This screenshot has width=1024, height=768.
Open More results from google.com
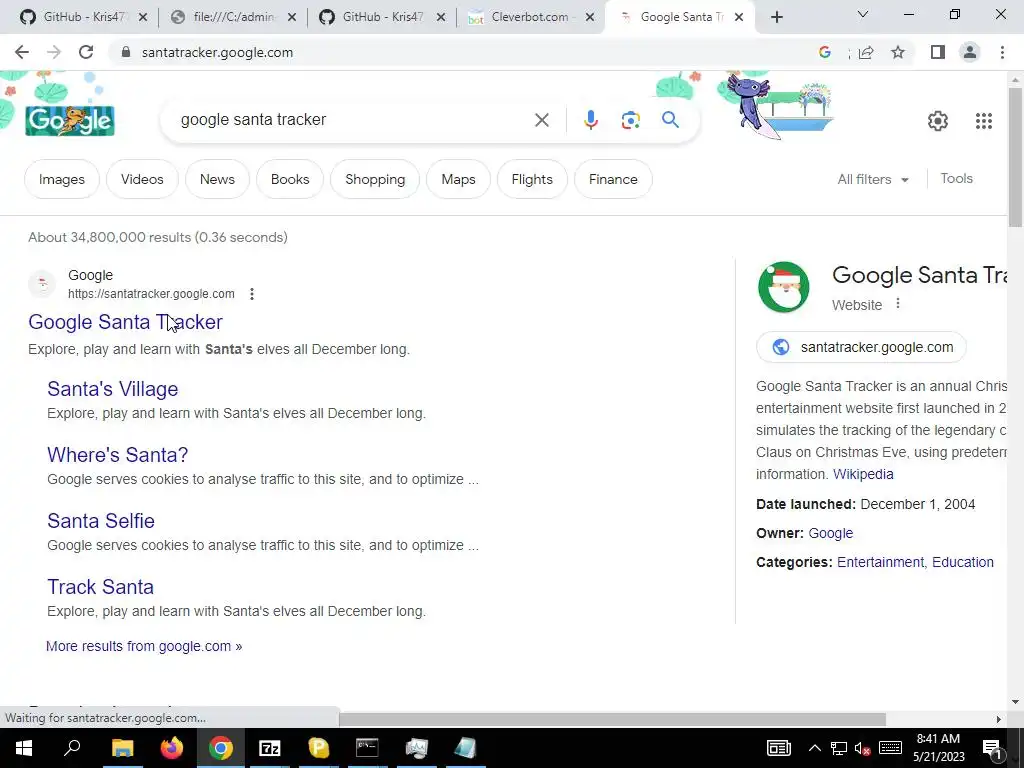coord(144,646)
